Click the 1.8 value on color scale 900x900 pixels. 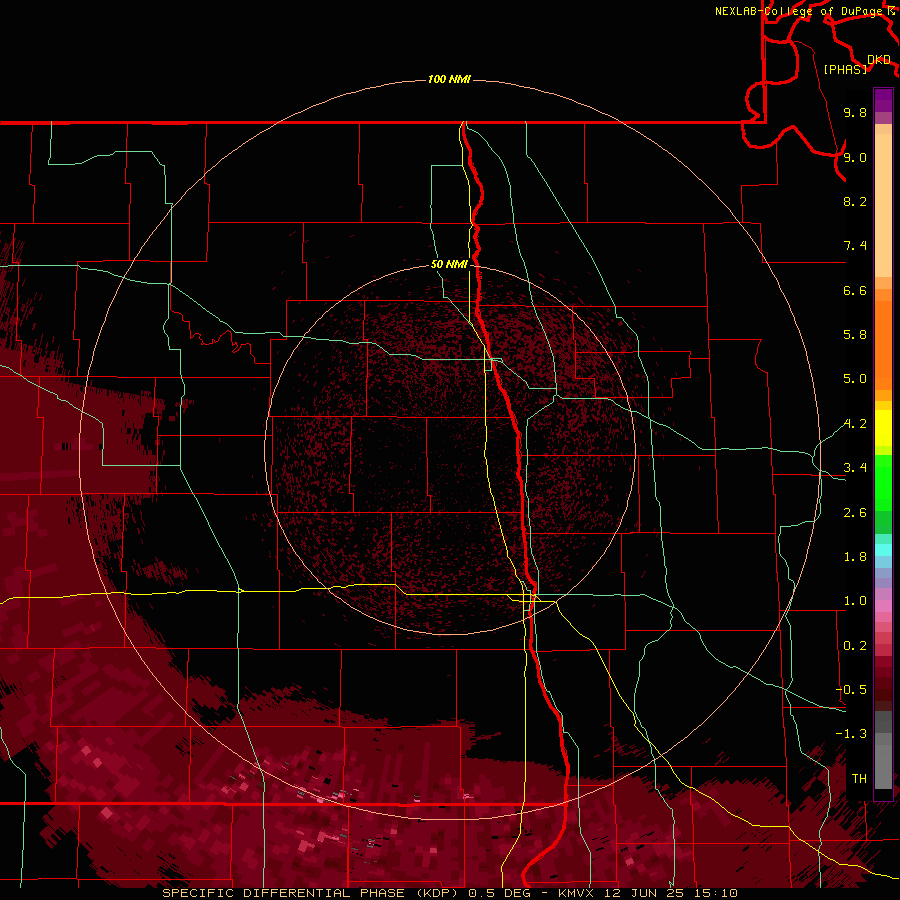coord(855,557)
